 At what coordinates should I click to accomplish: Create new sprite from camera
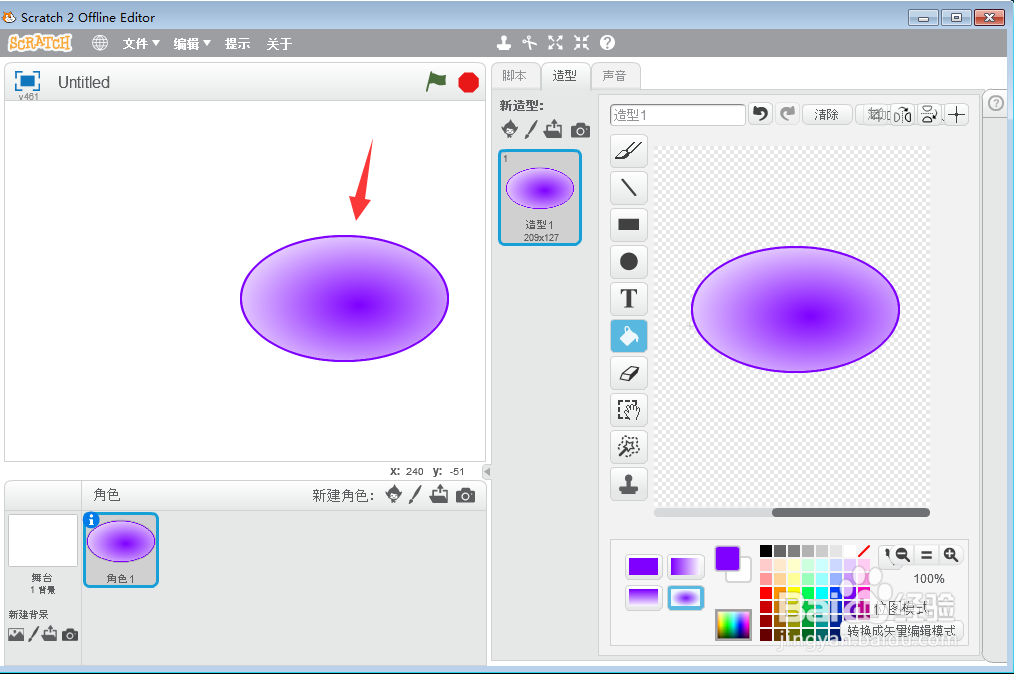pos(466,495)
